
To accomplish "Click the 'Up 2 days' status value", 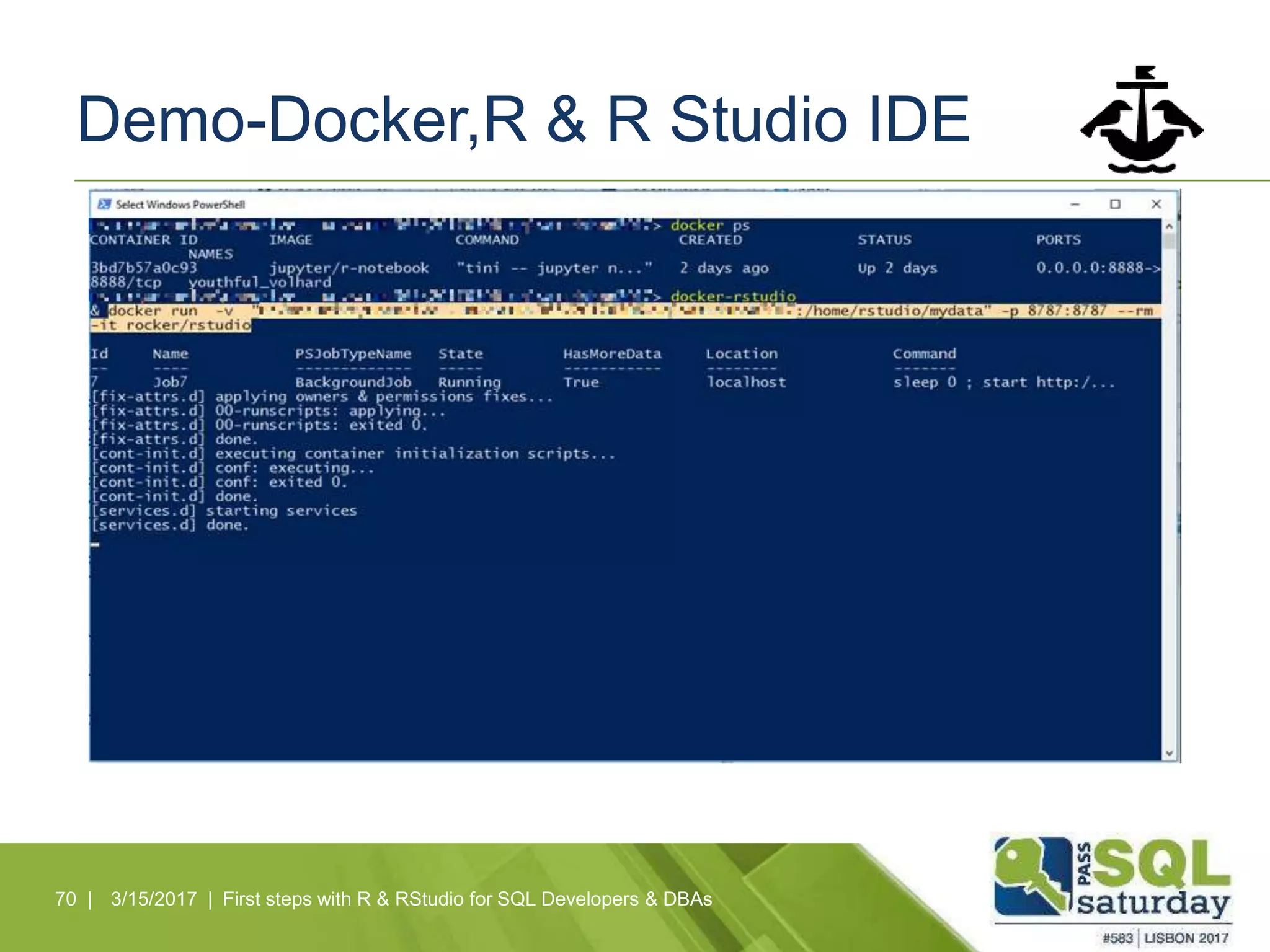I will (x=897, y=268).
